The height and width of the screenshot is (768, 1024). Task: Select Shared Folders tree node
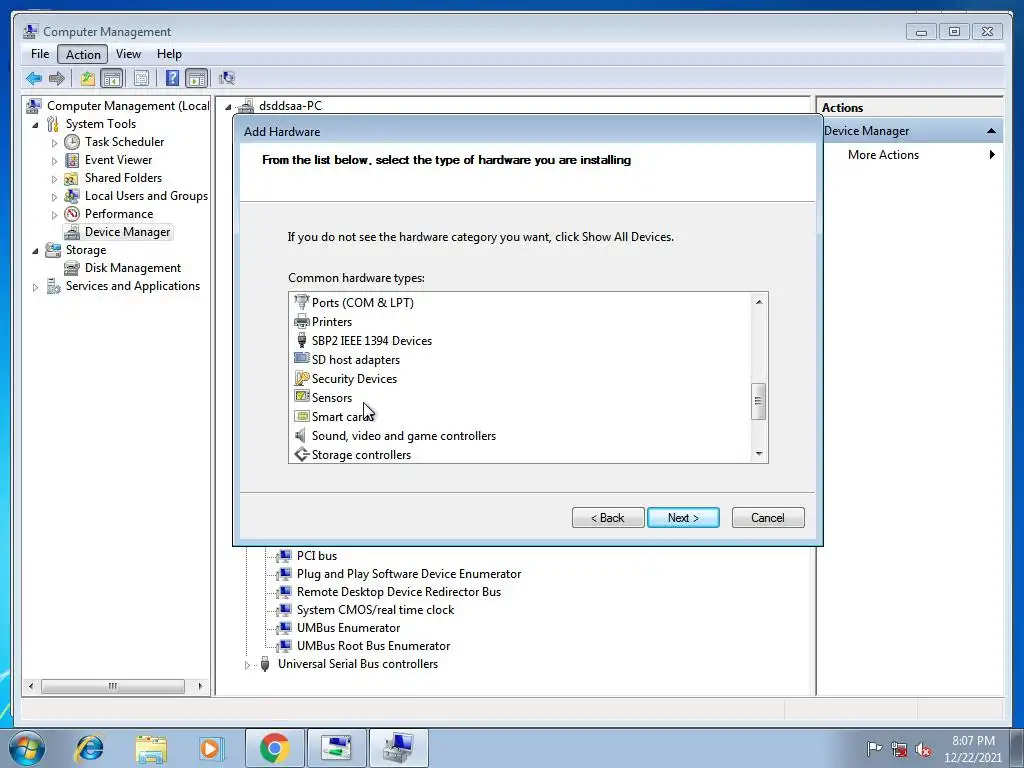coord(123,178)
